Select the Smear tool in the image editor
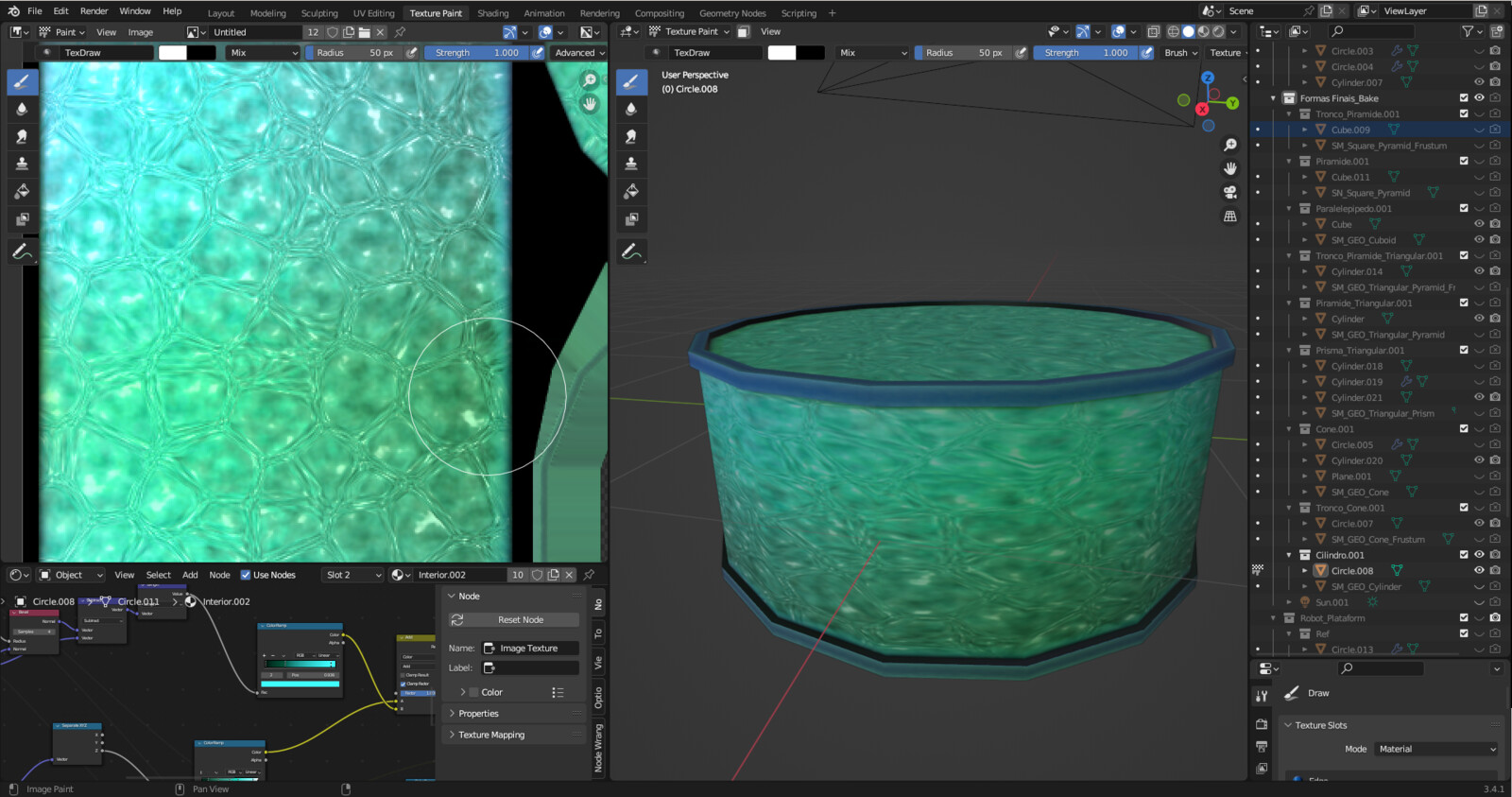1512x797 pixels. pos(22,136)
